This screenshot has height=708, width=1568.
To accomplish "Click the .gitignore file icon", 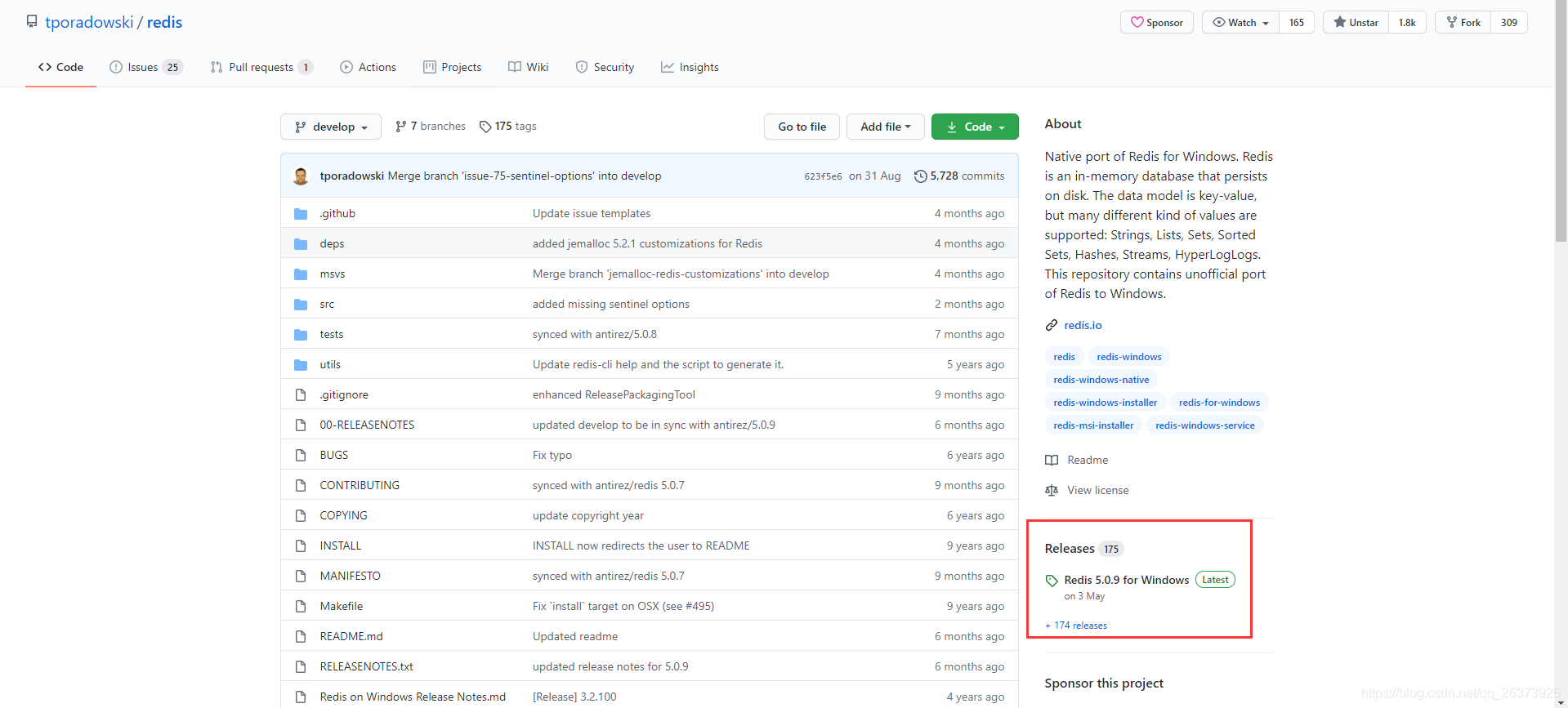I will tap(301, 395).
